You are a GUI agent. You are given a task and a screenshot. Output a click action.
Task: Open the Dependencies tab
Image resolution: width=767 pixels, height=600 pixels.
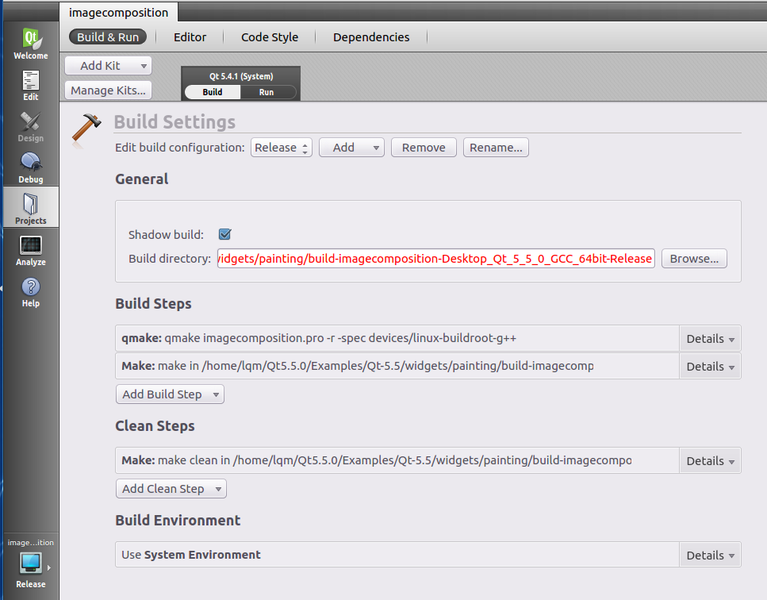point(371,37)
